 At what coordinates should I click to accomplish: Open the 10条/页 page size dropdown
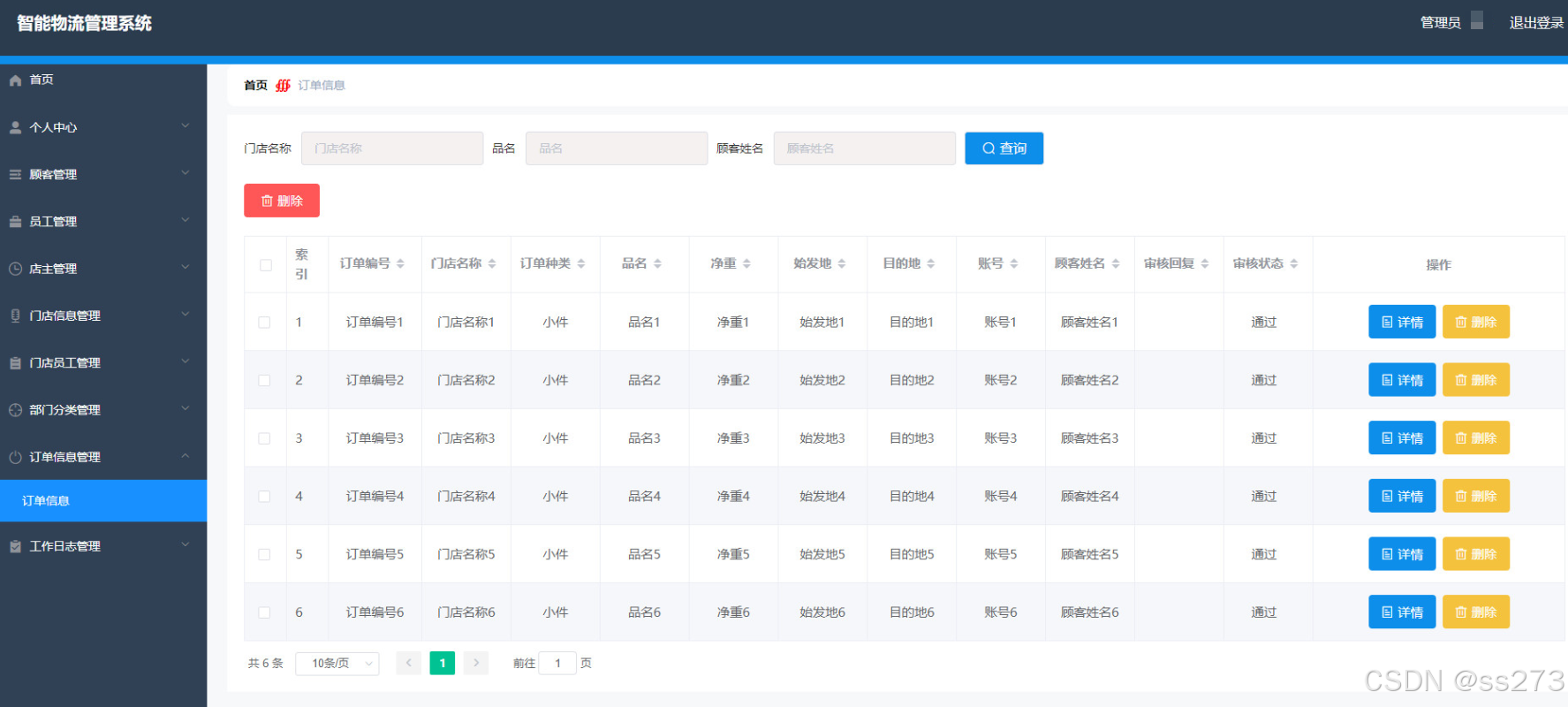(x=337, y=663)
